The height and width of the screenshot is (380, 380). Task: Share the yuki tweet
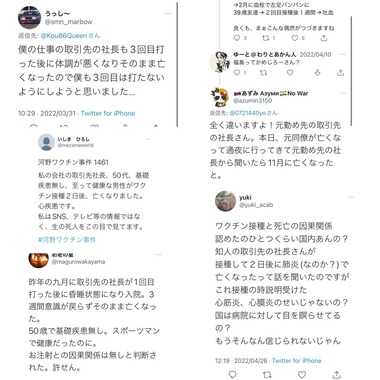click(x=337, y=375)
